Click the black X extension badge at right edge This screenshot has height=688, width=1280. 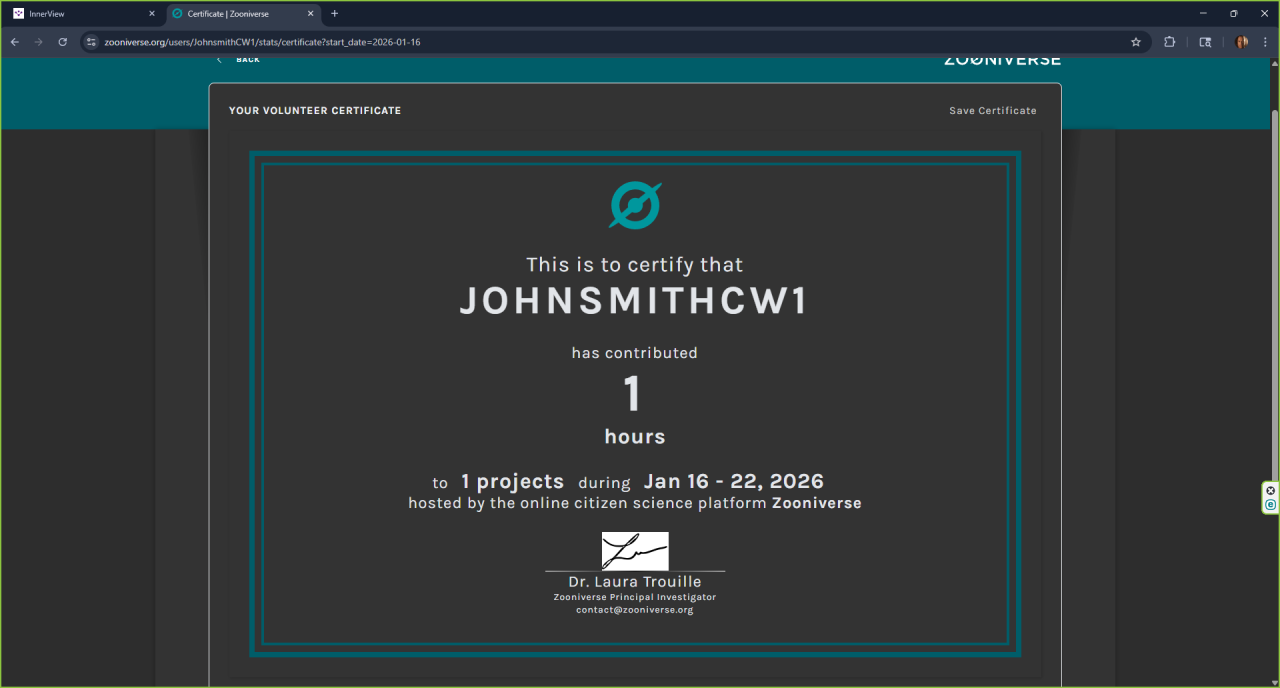coord(1271,491)
